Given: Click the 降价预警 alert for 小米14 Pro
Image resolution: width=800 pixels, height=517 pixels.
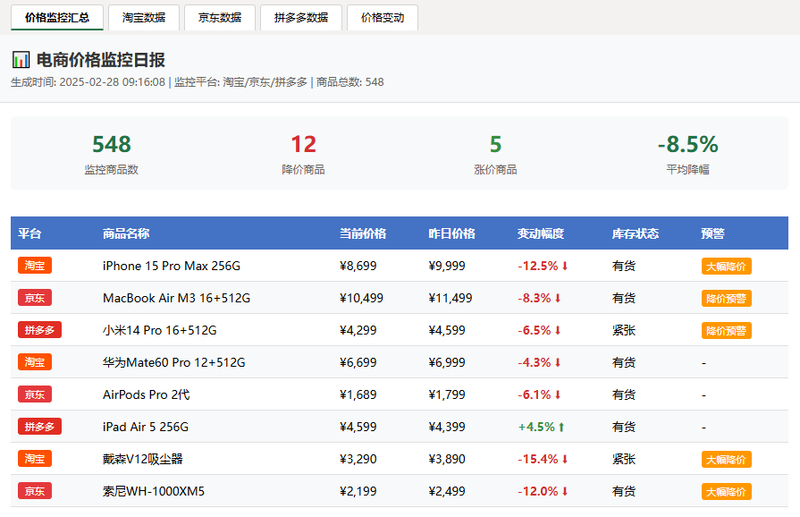Looking at the screenshot, I should click(x=726, y=331).
